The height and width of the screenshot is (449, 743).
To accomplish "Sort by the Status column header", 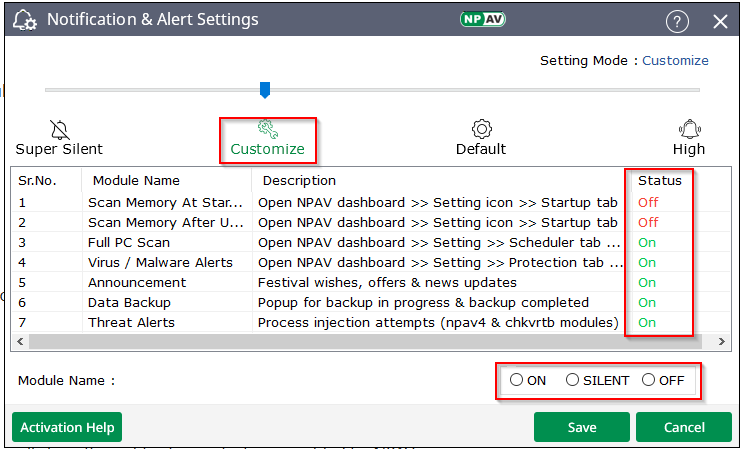I will 659,181.
